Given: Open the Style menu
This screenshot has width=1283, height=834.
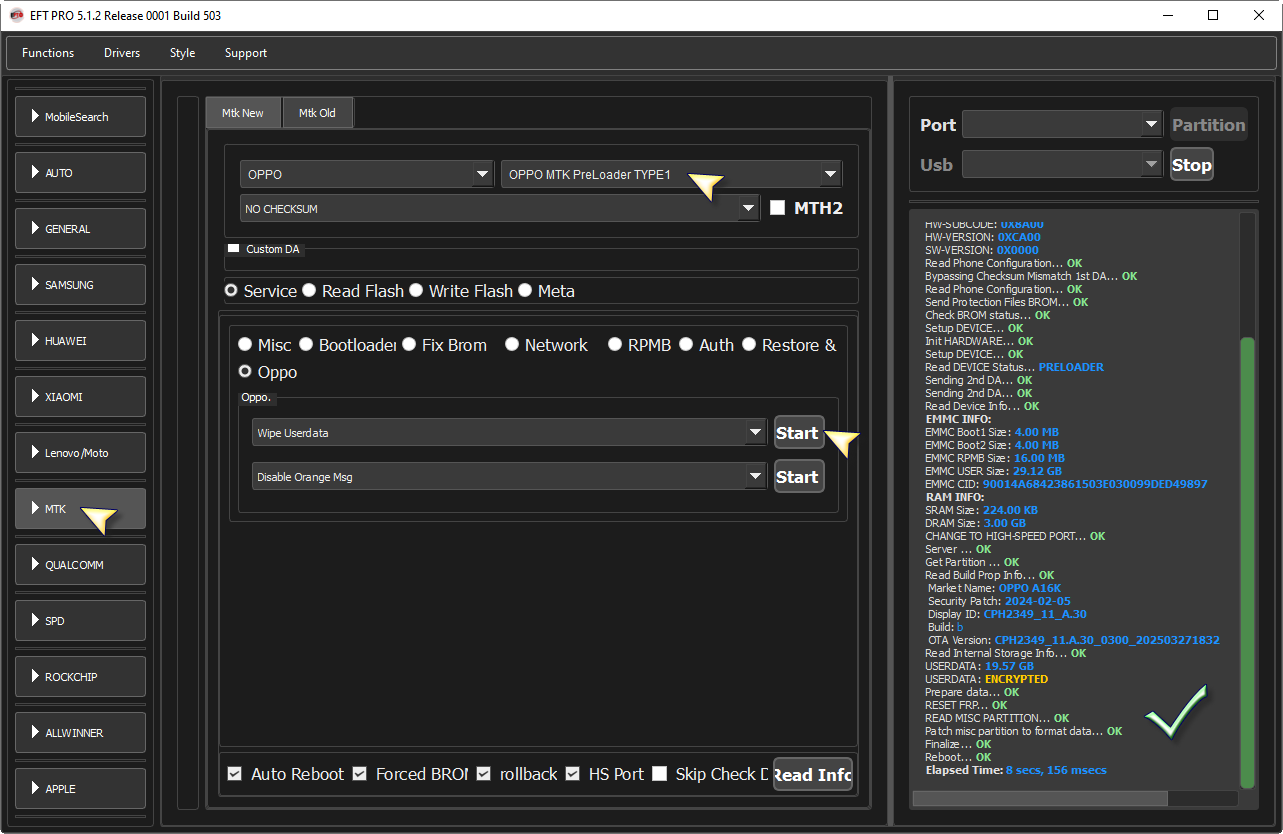Looking at the screenshot, I should pos(182,53).
